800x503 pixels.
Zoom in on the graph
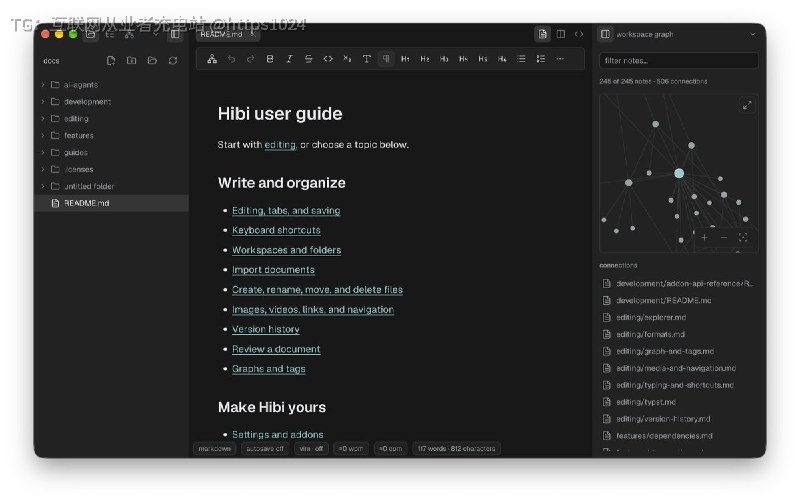pyautogui.click(x=705, y=237)
